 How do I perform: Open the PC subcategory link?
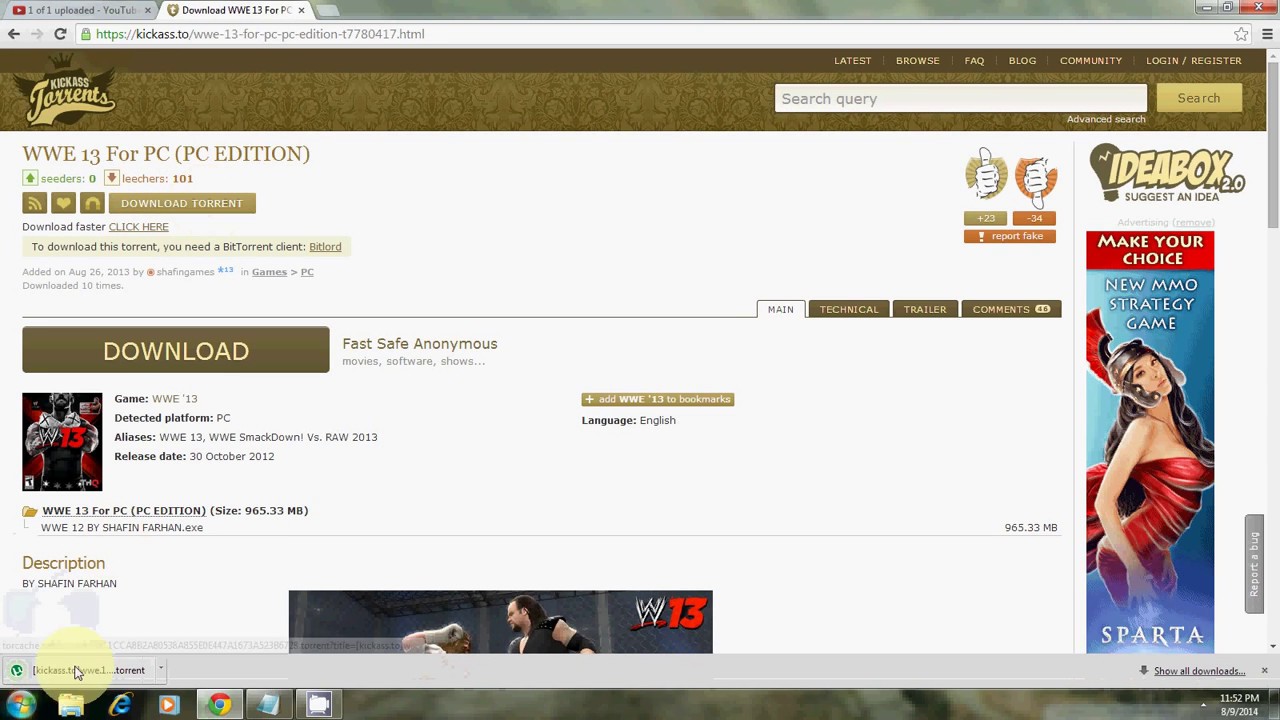coord(307,272)
